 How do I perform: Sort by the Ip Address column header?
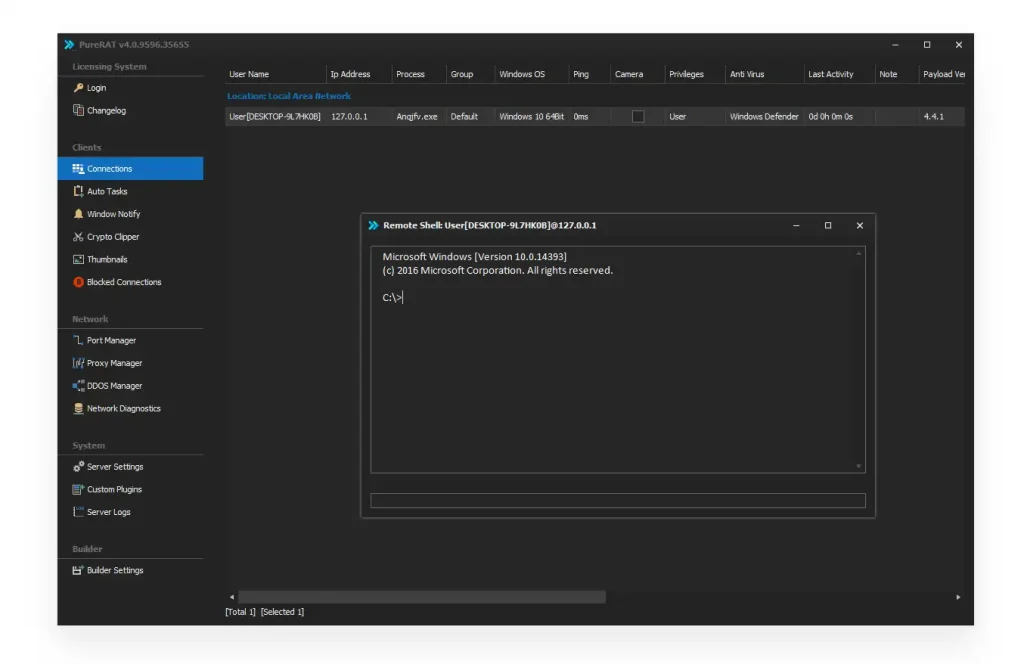click(350, 74)
